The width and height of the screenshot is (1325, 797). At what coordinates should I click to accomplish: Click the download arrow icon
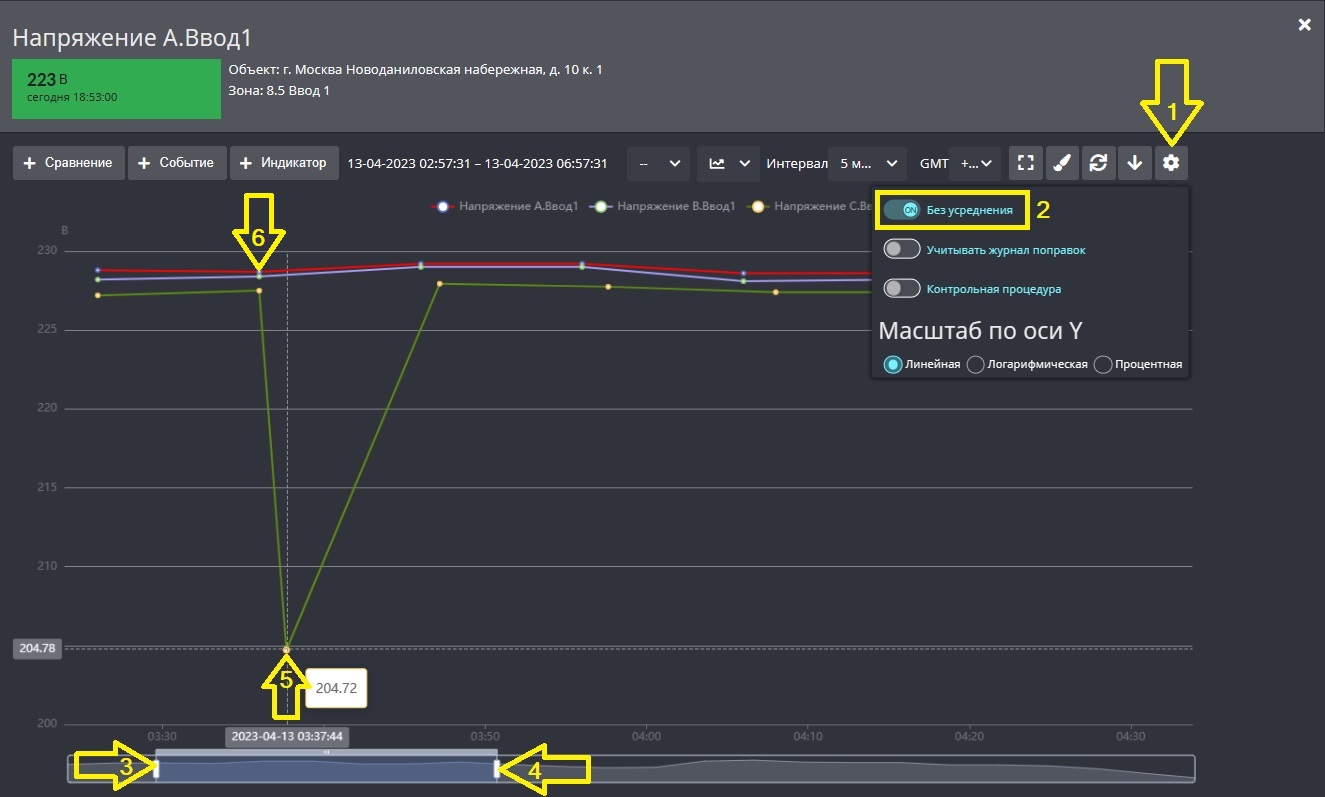coord(1135,163)
